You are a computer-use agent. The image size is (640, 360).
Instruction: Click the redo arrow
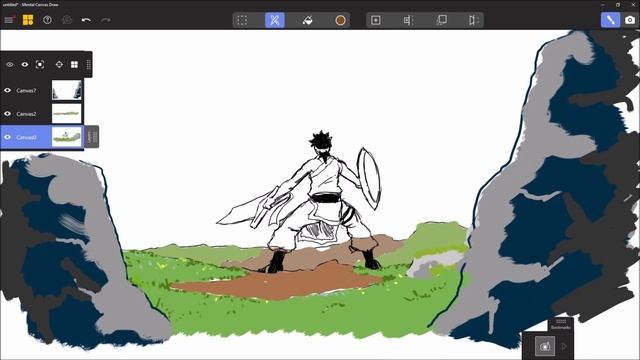click(106, 20)
